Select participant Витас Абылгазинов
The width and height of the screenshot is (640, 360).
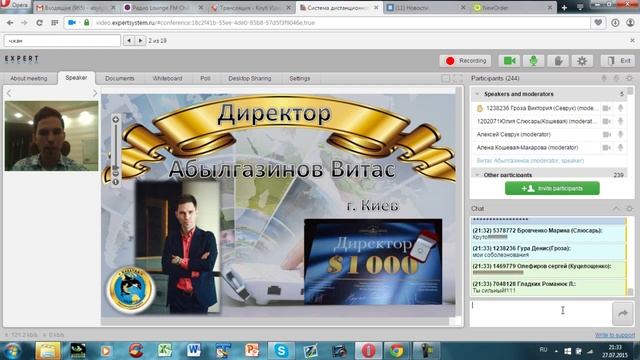click(x=549, y=161)
